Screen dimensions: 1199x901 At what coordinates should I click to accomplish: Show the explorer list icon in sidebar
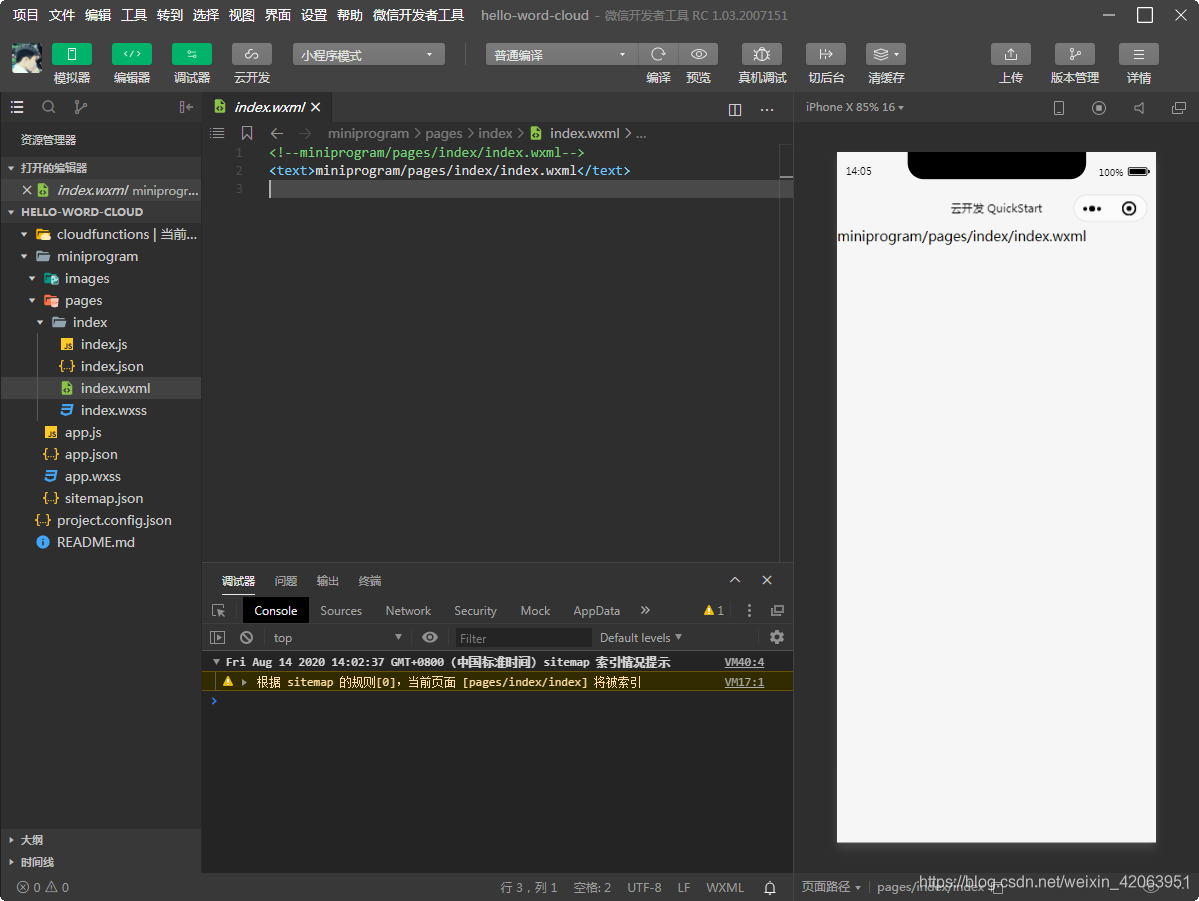(x=17, y=107)
